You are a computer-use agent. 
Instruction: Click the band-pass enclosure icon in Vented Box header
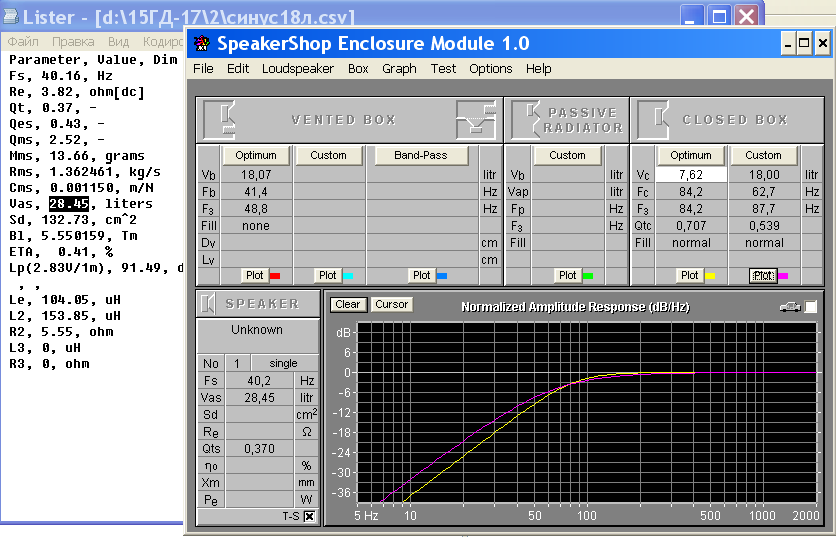click(476, 120)
